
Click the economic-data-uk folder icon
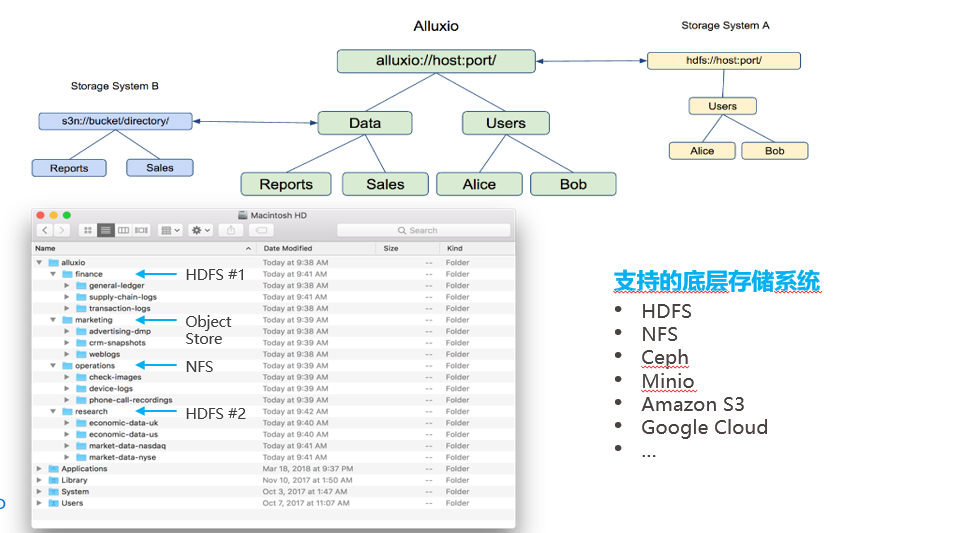click(81, 423)
